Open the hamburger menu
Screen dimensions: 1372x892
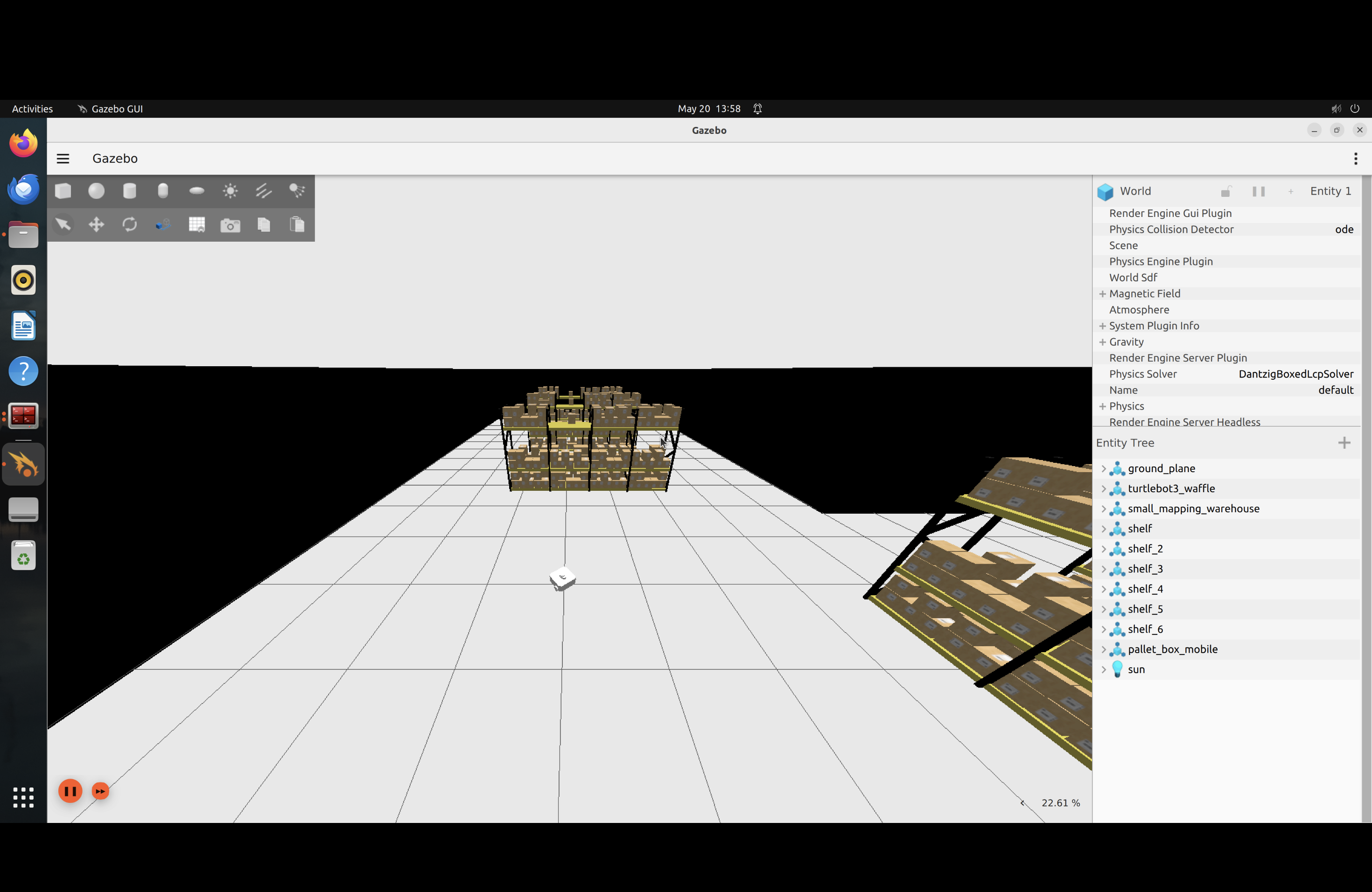tap(63, 159)
